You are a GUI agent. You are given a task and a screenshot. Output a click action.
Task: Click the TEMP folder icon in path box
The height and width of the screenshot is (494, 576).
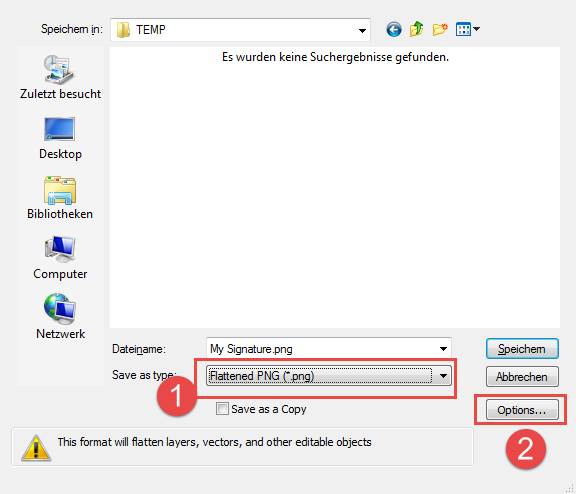pos(123,30)
